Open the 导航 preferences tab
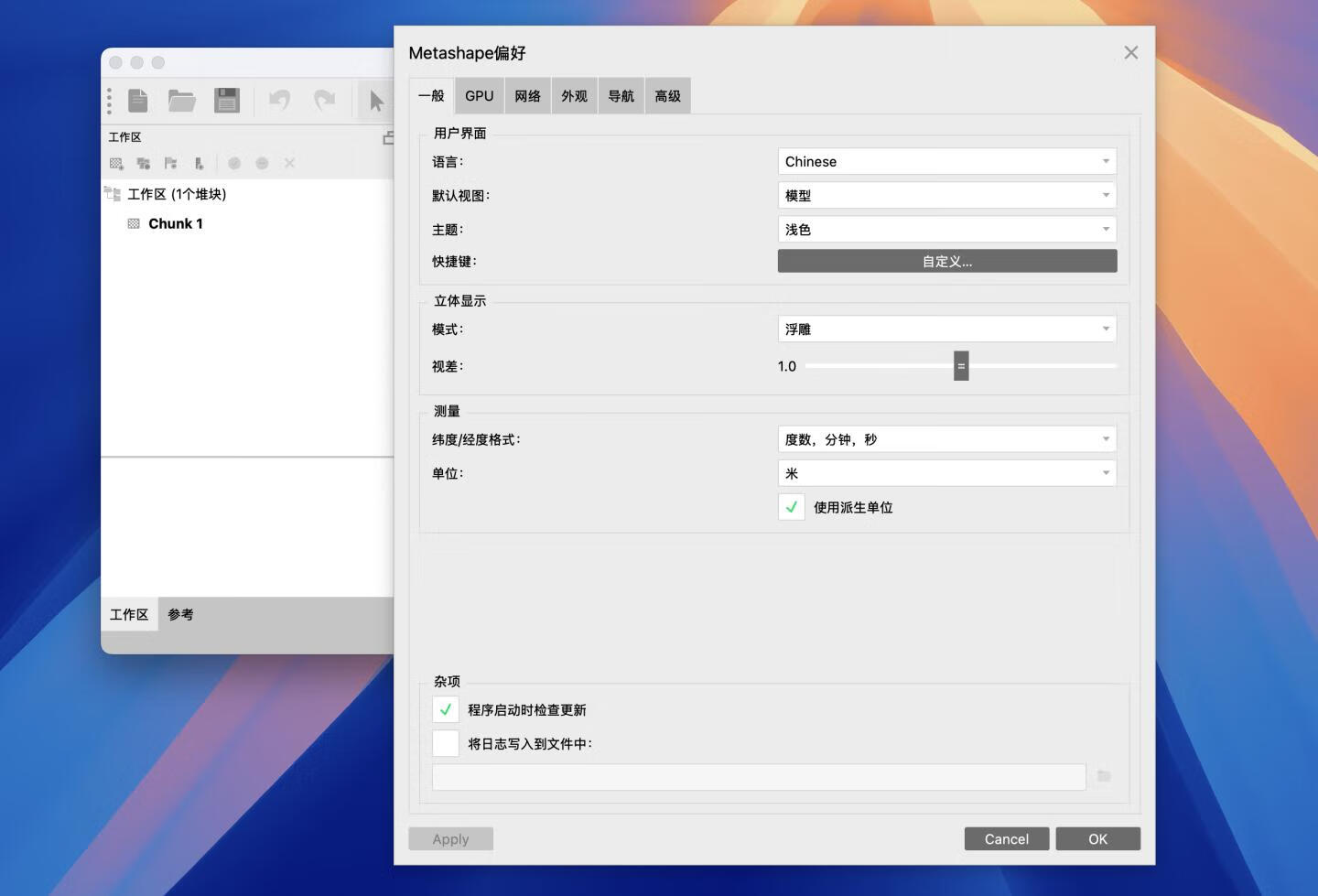Screen dimensions: 1318x896 click(621, 95)
